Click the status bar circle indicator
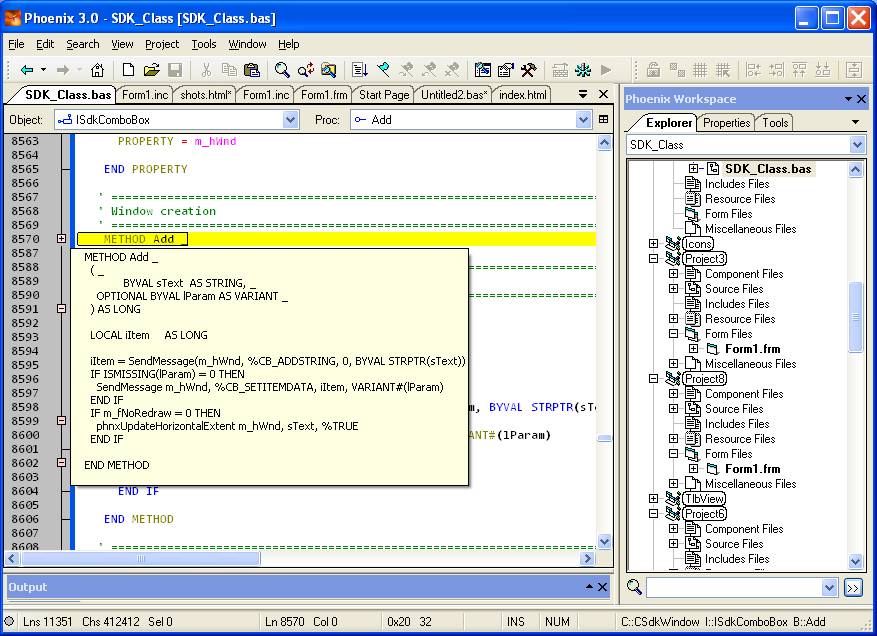Screen dimensions: 877x636 point(9,621)
